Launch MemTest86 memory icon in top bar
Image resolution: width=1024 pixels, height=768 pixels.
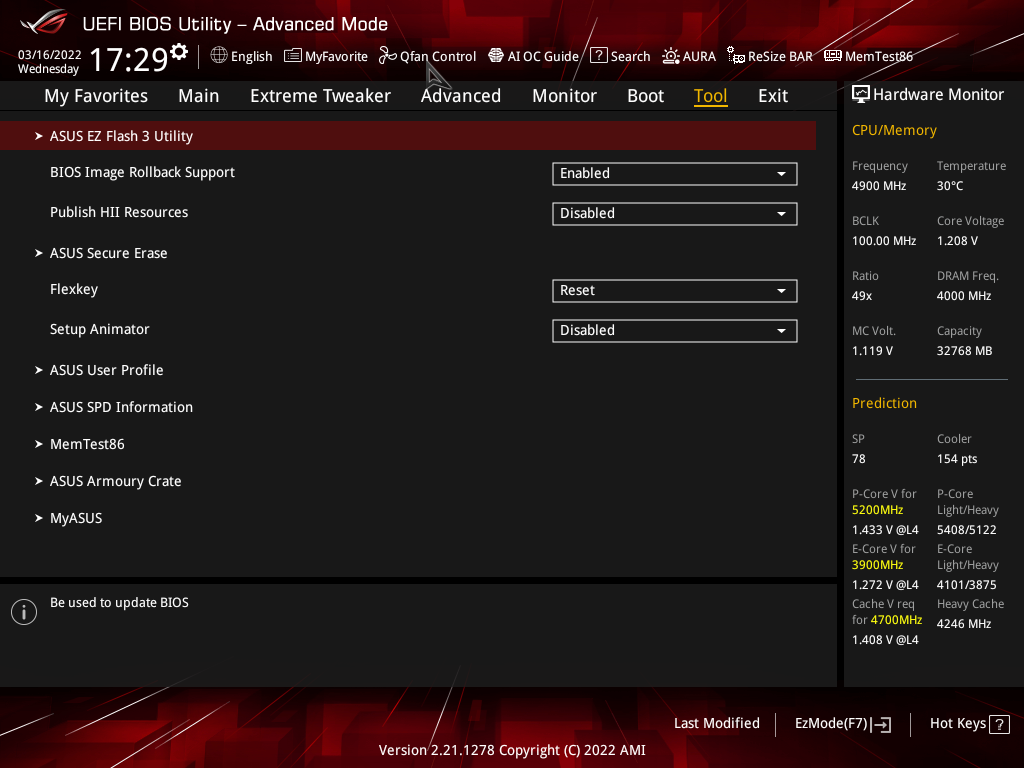[833, 56]
